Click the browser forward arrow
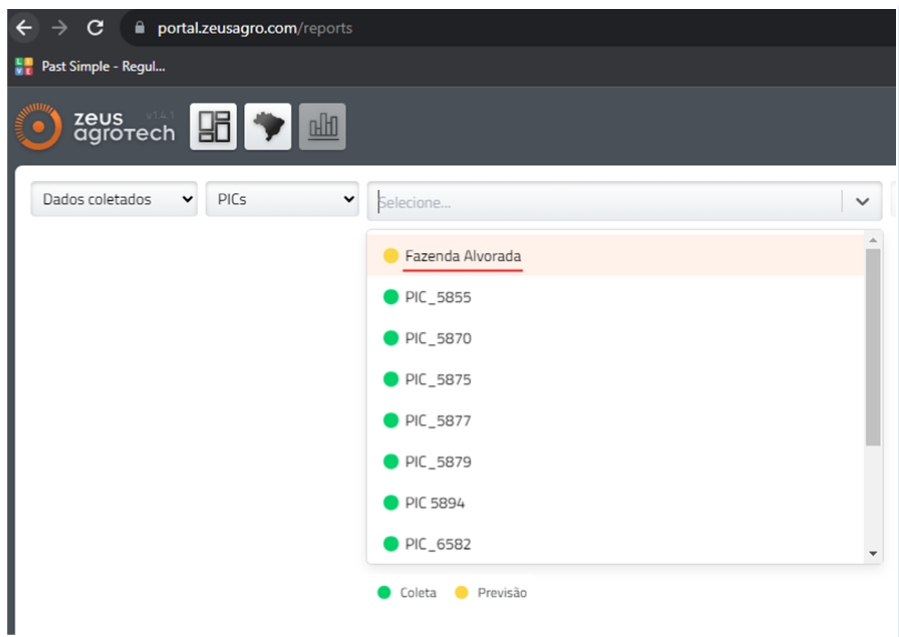Image resolution: width=899 pixels, height=637 pixels. (59, 28)
